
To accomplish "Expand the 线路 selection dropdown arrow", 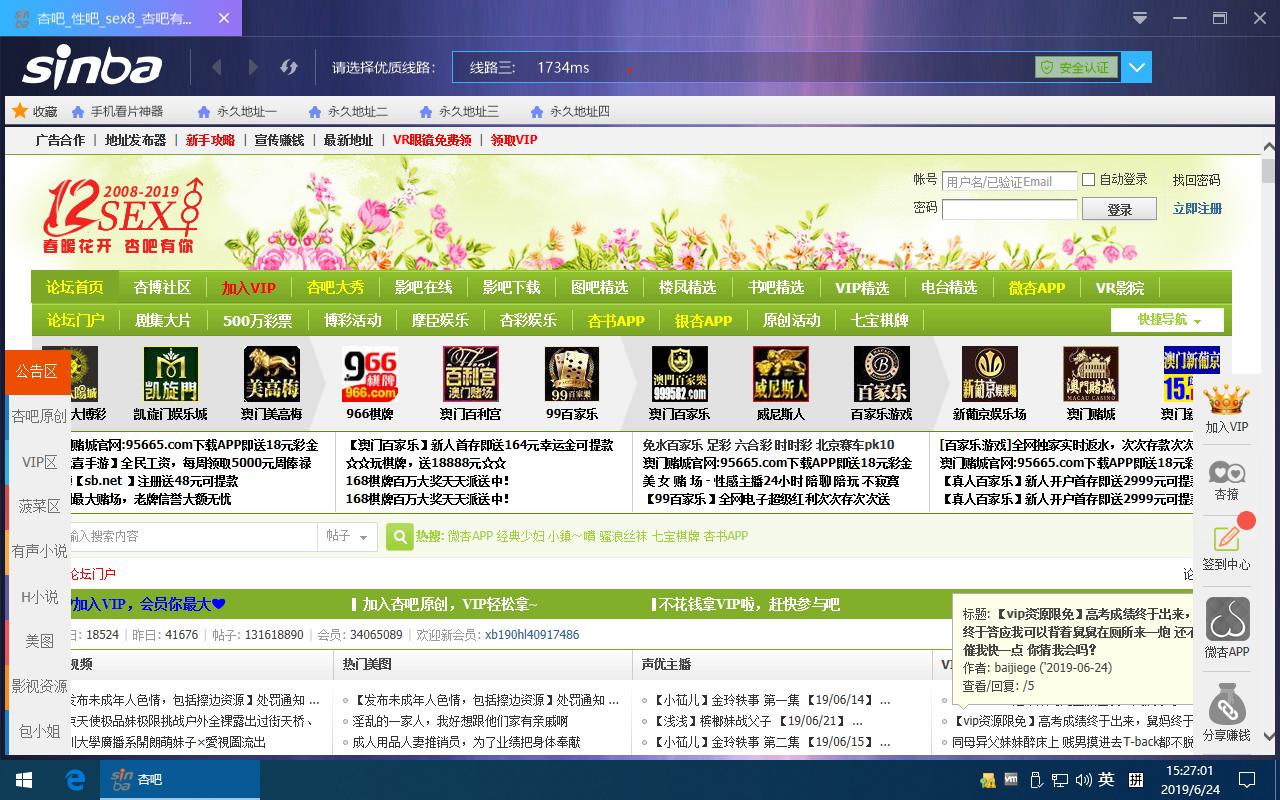I will coord(1136,67).
